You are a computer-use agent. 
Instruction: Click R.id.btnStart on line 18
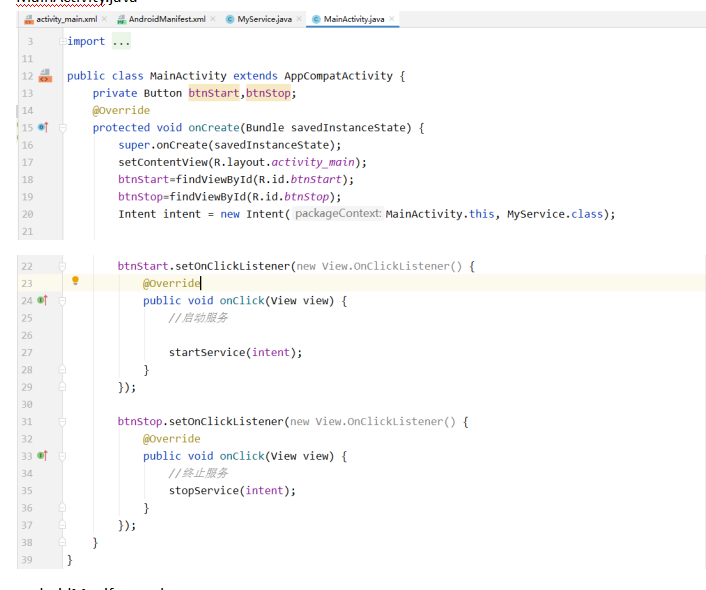[299, 179]
